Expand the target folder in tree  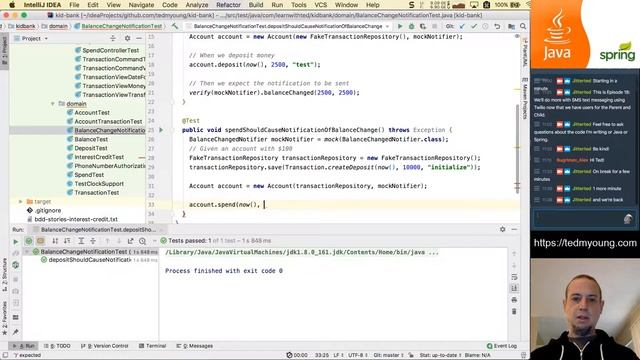[x=20, y=202]
